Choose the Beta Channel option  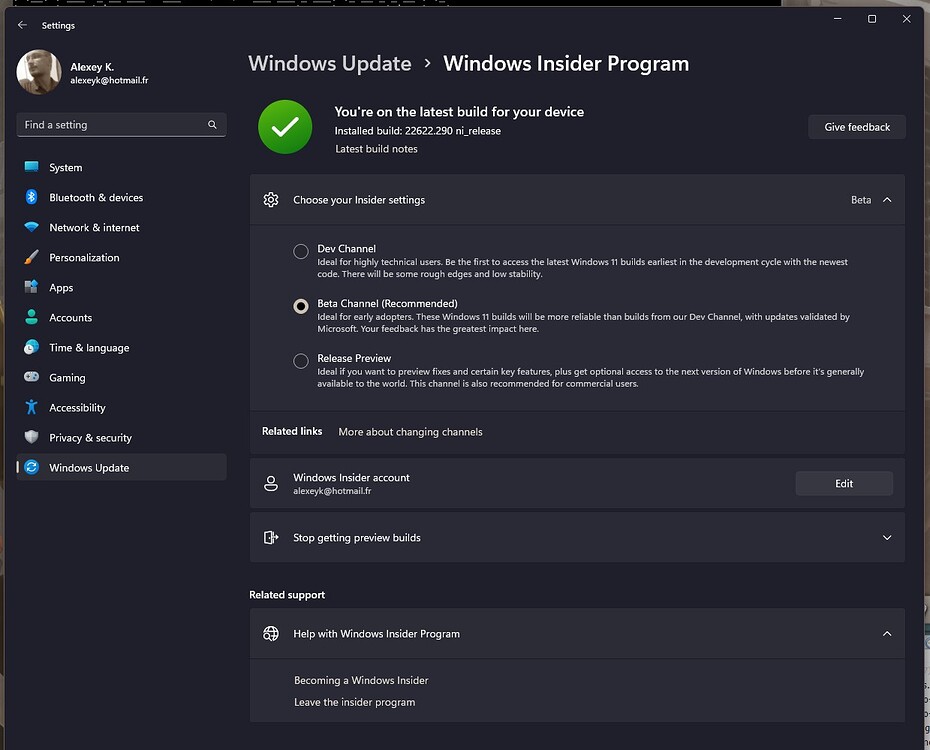[x=300, y=306]
